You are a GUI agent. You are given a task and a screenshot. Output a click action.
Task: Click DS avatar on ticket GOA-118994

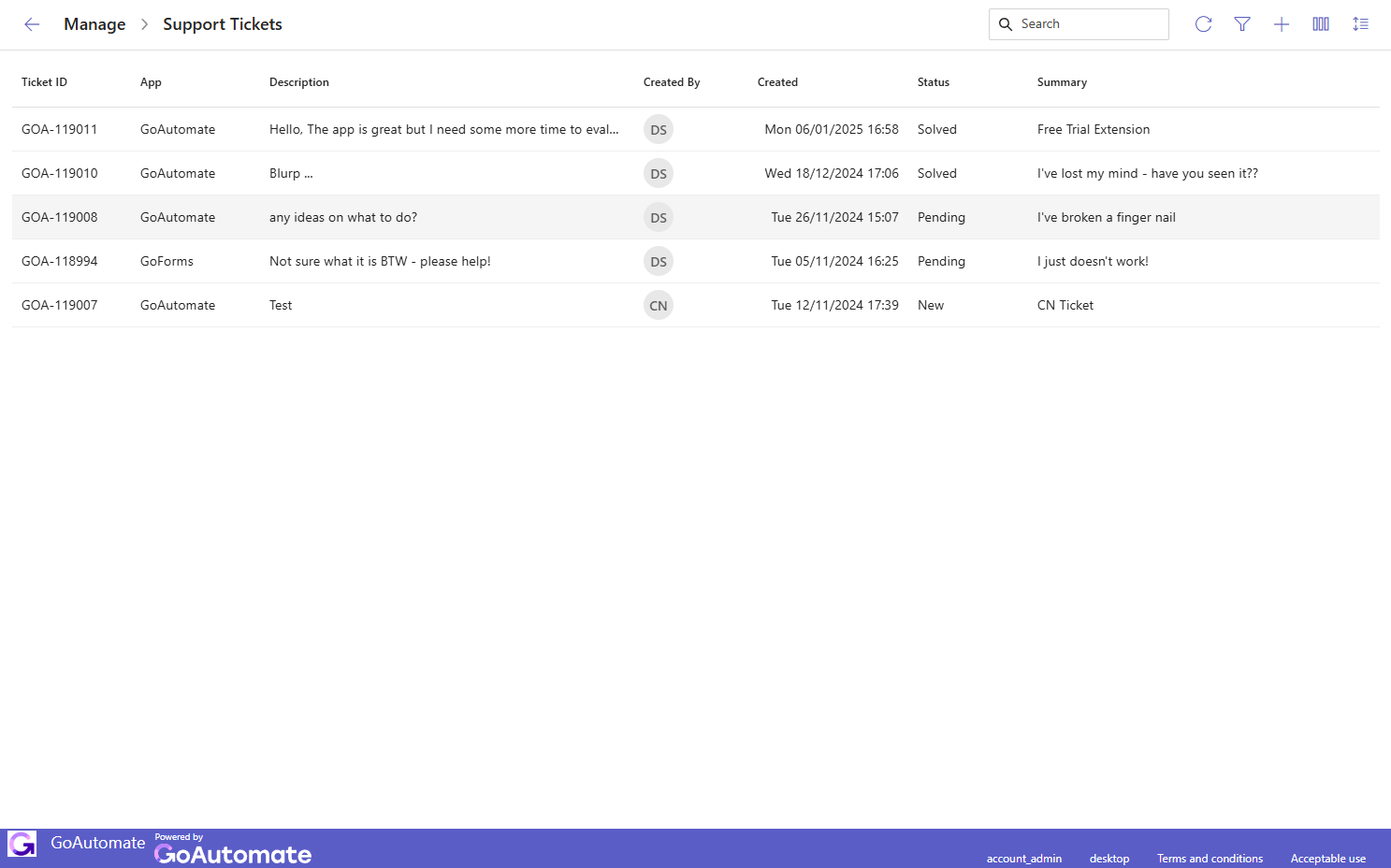point(659,261)
